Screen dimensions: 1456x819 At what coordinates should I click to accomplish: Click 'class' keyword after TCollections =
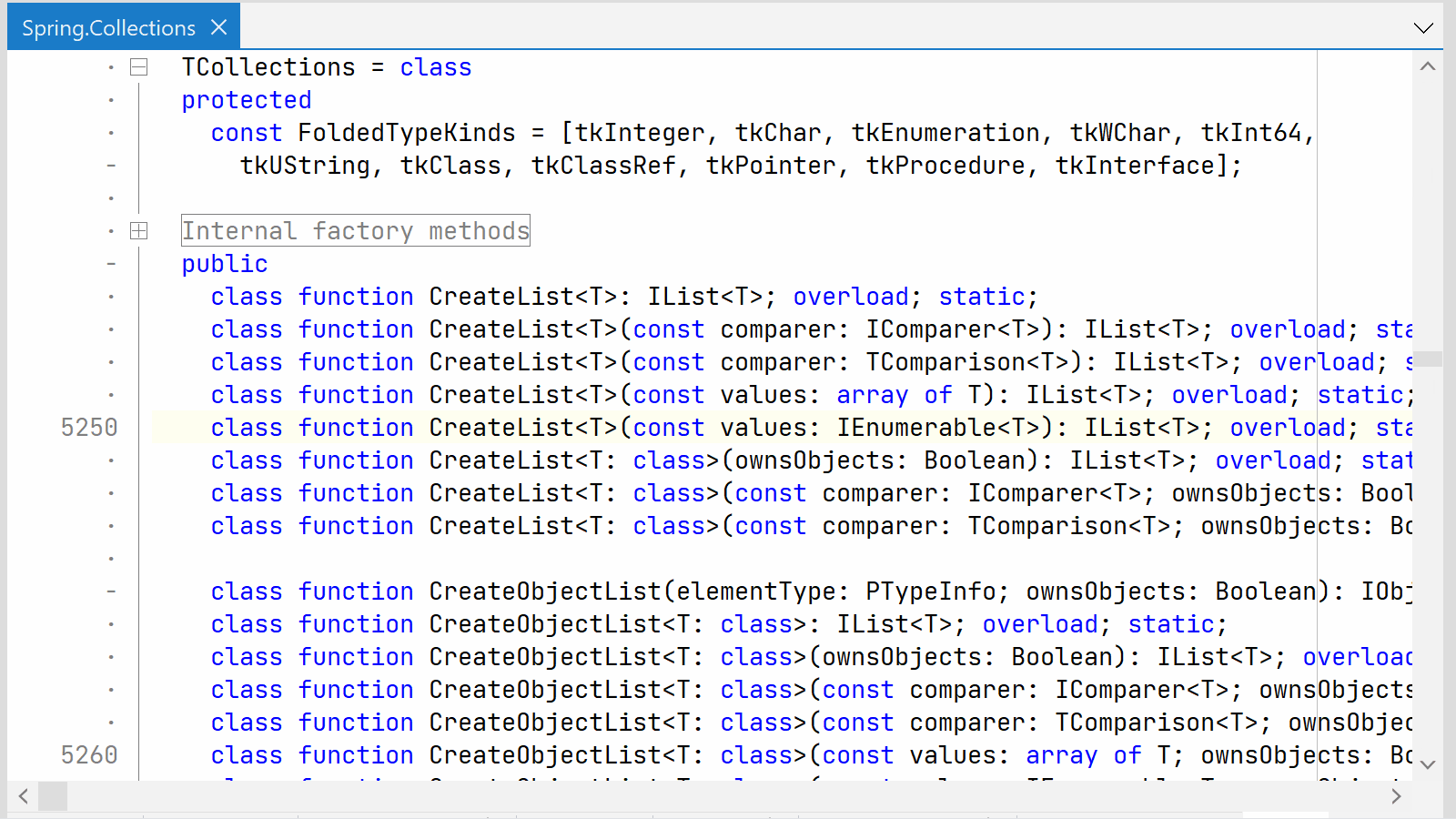click(436, 67)
